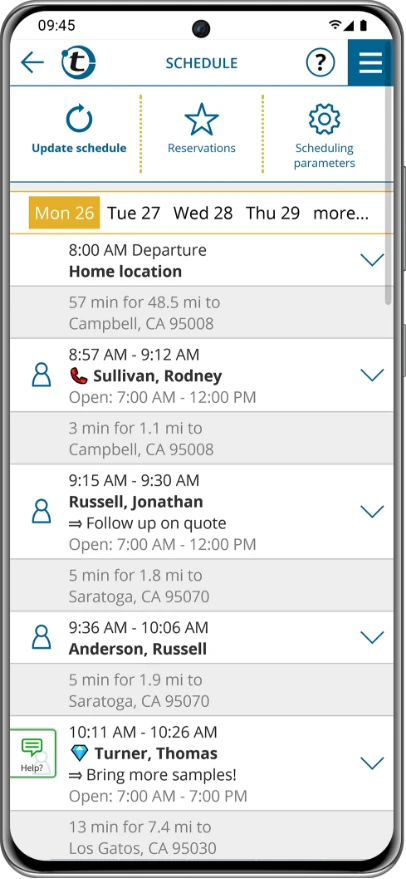The width and height of the screenshot is (406, 879).
Task: Open the question mark help icon
Action: coord(320,62)
